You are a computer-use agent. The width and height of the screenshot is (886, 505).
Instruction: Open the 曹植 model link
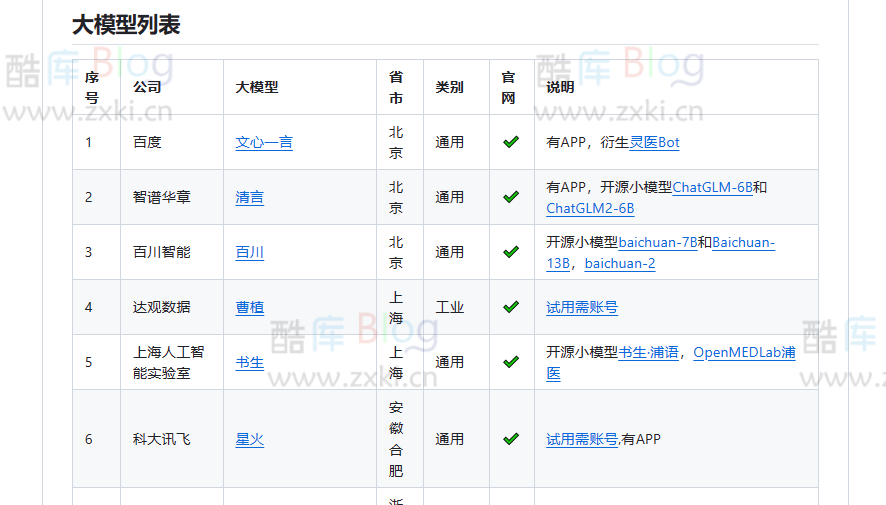pyautogui.click(x=249, y=307)
